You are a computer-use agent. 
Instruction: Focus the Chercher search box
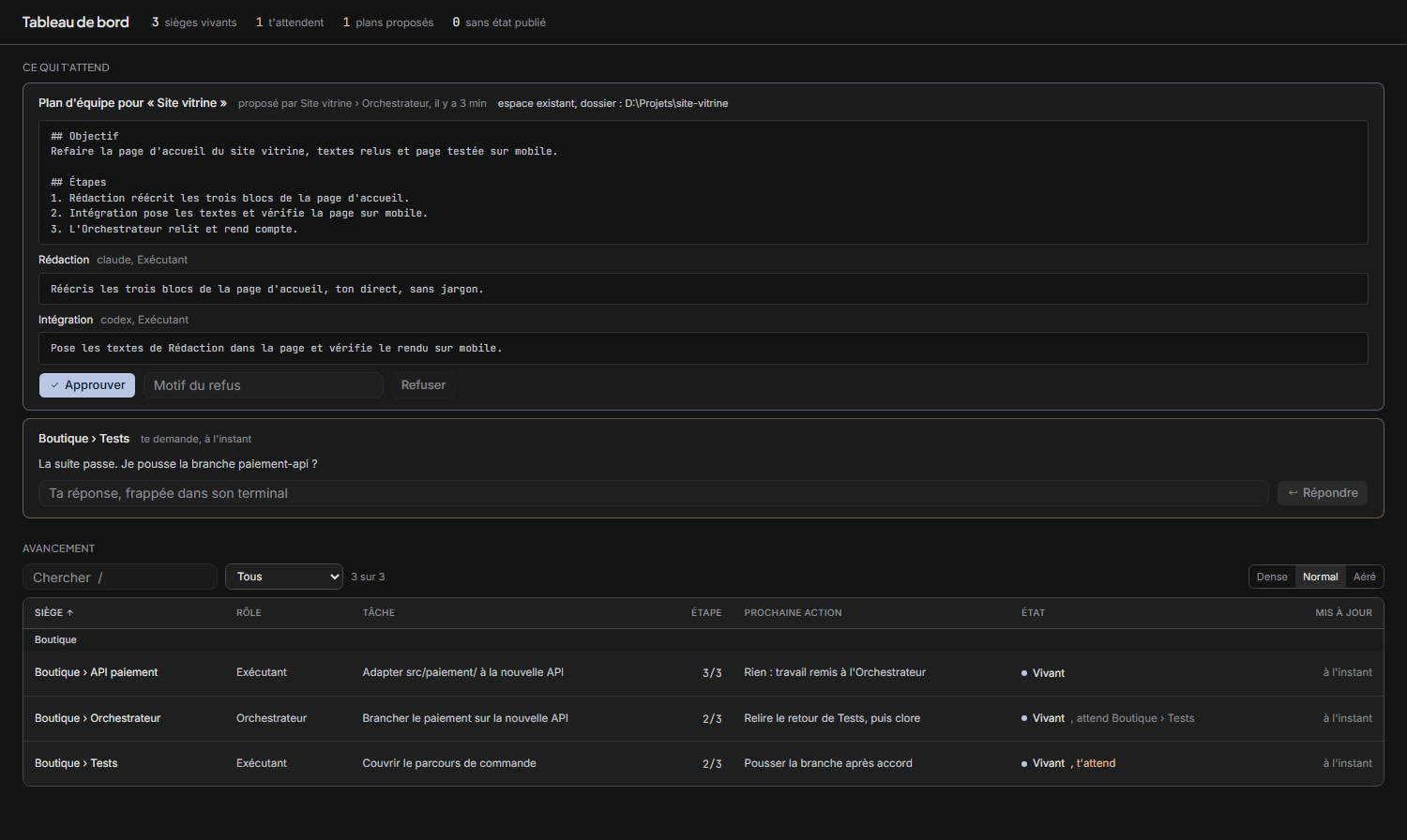coord(120,577)
